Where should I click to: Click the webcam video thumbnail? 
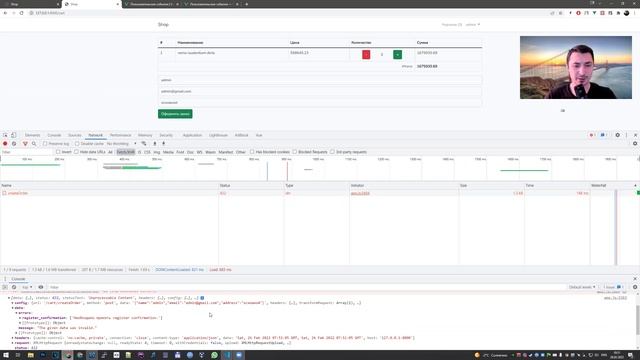pos(576,67)
